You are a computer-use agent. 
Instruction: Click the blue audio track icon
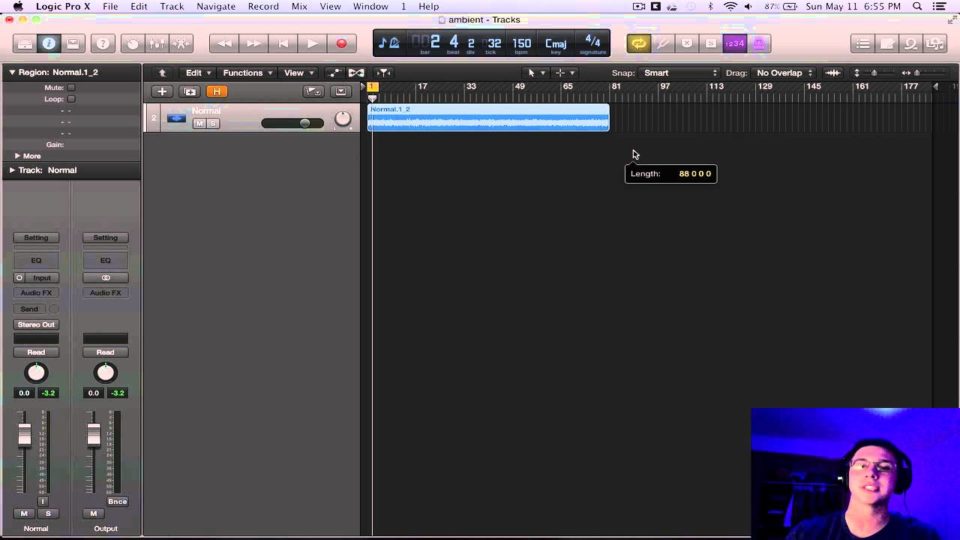point(176,118)
